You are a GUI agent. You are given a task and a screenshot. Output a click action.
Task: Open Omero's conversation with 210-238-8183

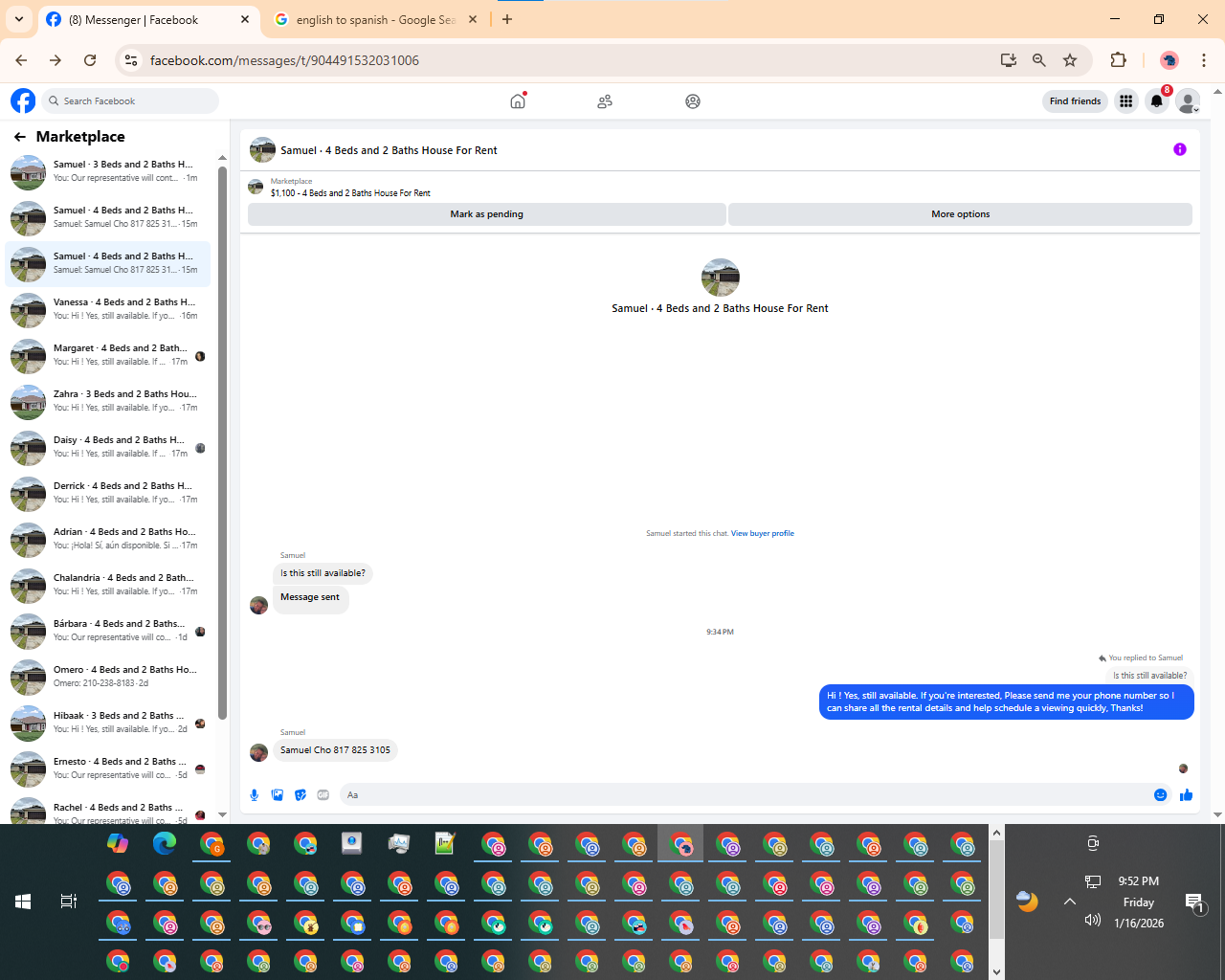pyautogui.click(x=108, y=677)
